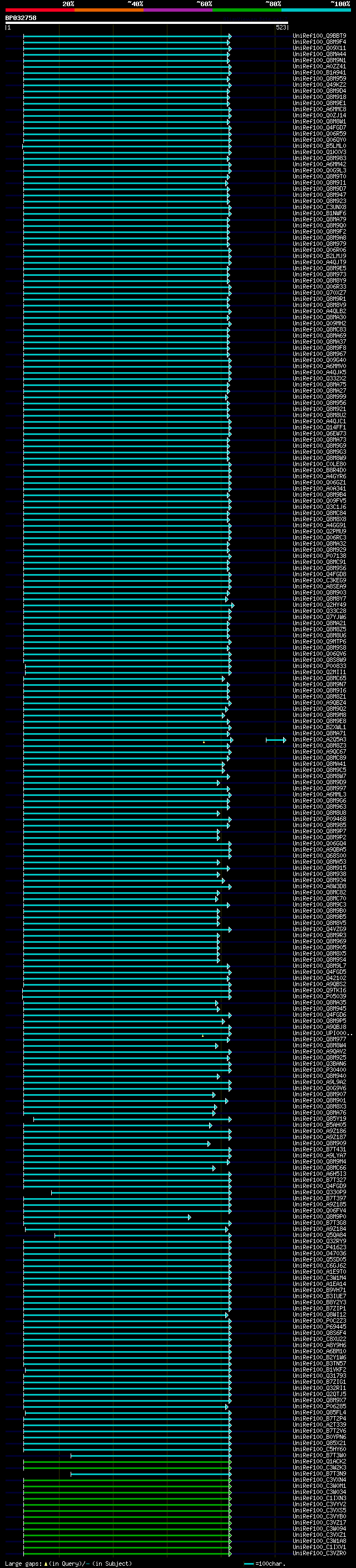356x1568 pixels.
Task: Select hit label UniRef100_B5LML0
Action: pyautogui.click(x=319, y=146)
